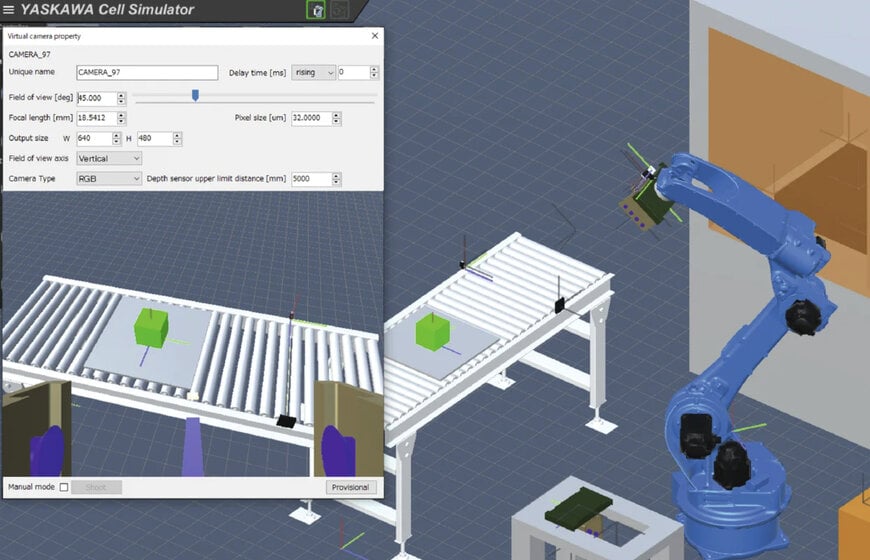The image size is (870, 560).
Task: Decrease the Delay time value with down arrow
Action: tap(374, 75)
